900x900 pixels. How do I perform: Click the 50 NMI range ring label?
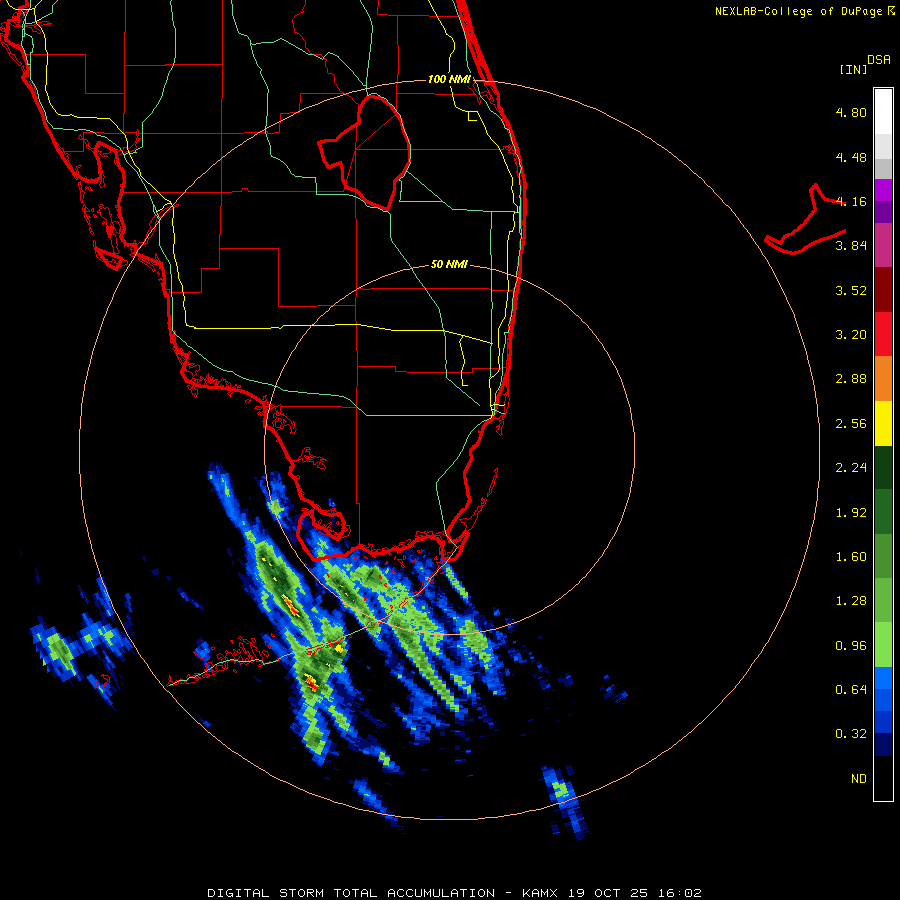[449, 265]
